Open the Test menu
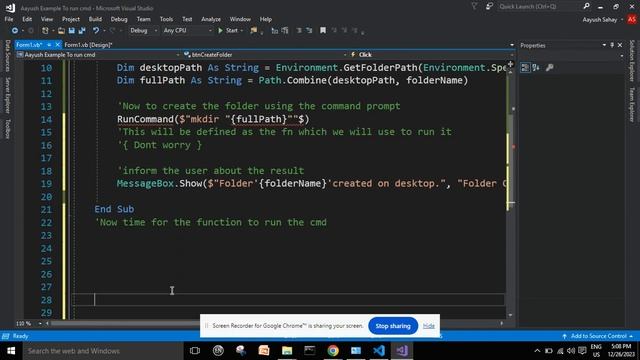This screenshot has width=640, height=360. (x=187, y=19)
